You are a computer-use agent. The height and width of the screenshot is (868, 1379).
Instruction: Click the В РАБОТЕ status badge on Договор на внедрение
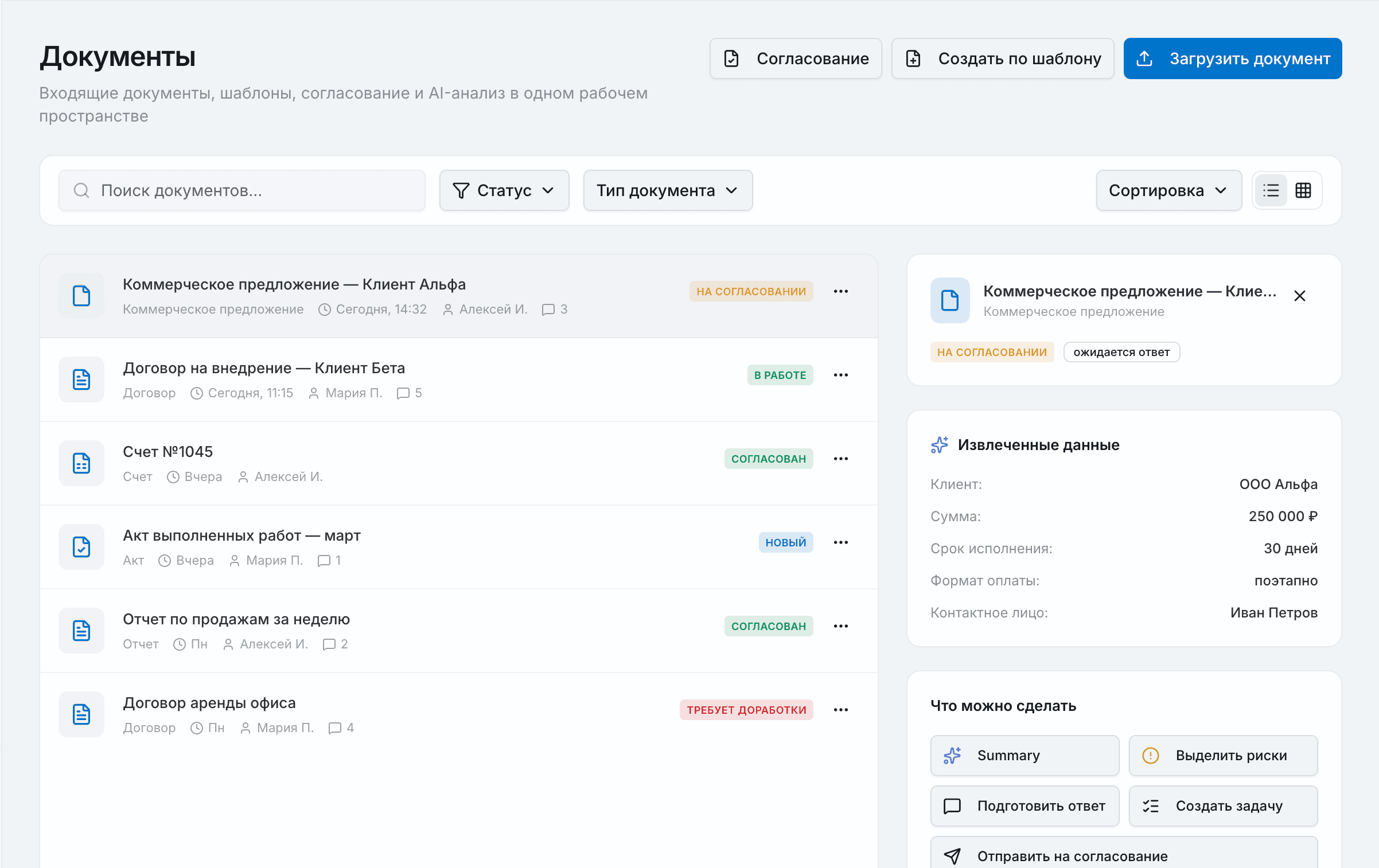tap(780, 374)
